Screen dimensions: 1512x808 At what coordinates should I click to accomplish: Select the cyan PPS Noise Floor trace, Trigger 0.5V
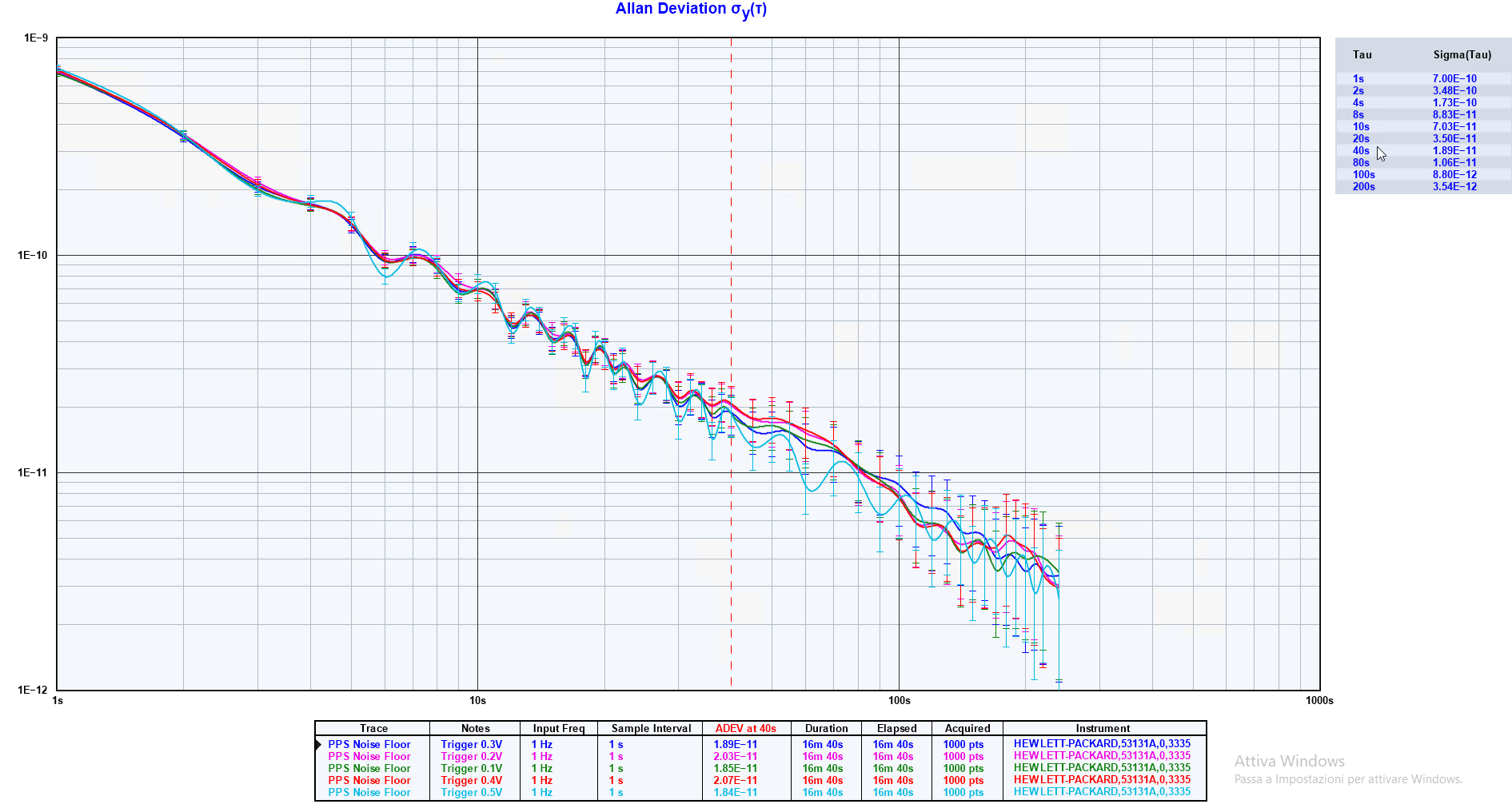tap(369, 792)
